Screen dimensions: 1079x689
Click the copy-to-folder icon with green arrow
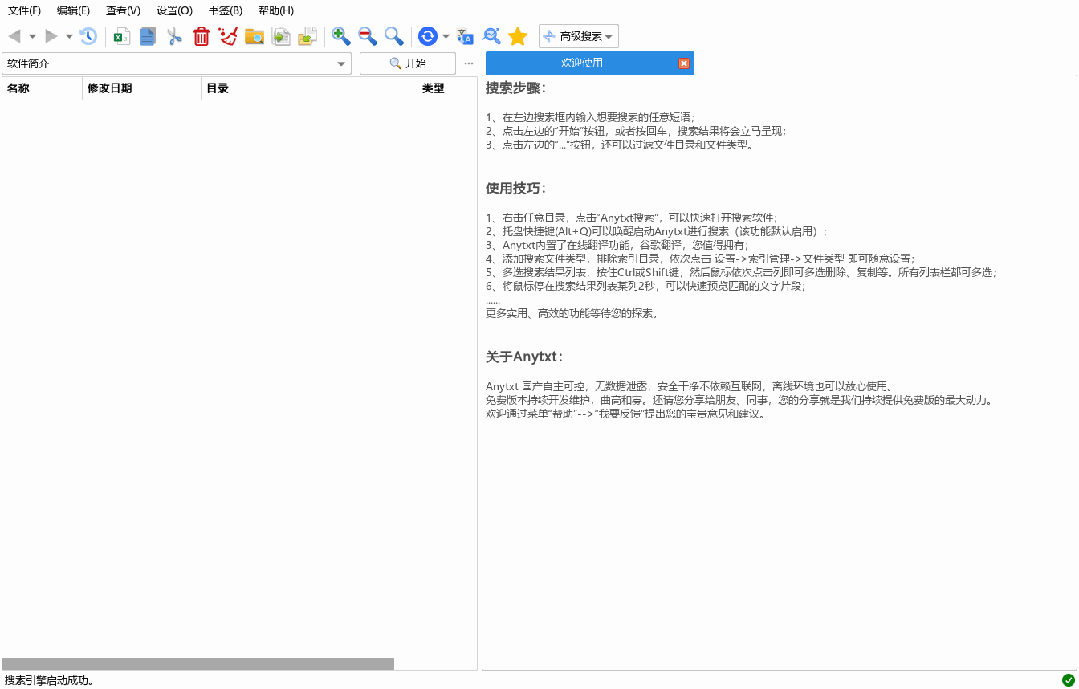click(281, 36)
